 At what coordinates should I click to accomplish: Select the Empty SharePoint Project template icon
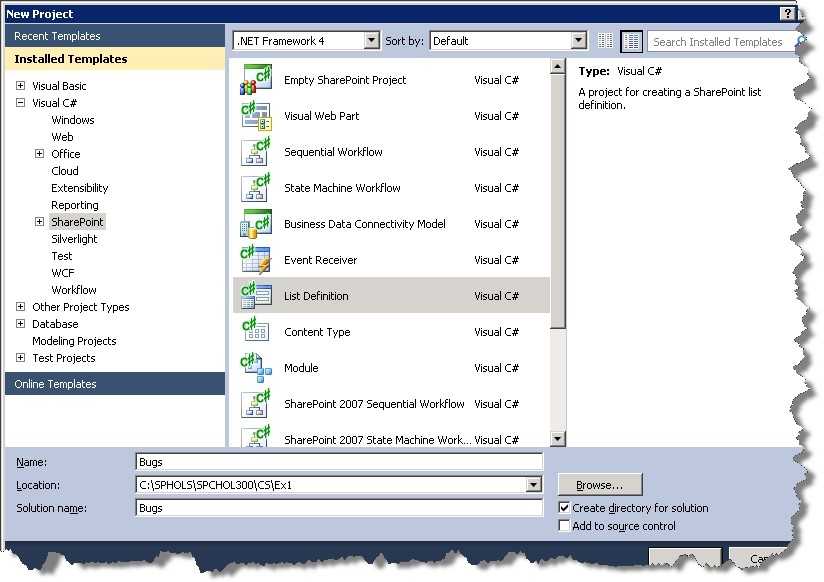pos(256,80)
